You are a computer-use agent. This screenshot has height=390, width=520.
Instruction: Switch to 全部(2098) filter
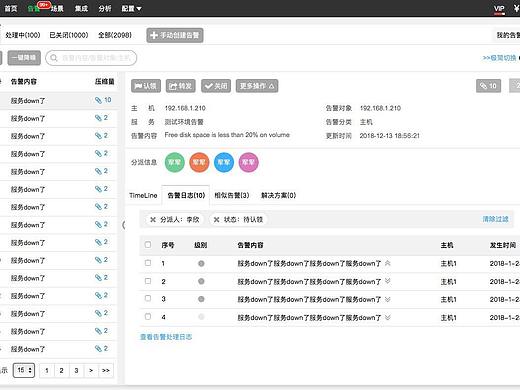pos(115,35)
